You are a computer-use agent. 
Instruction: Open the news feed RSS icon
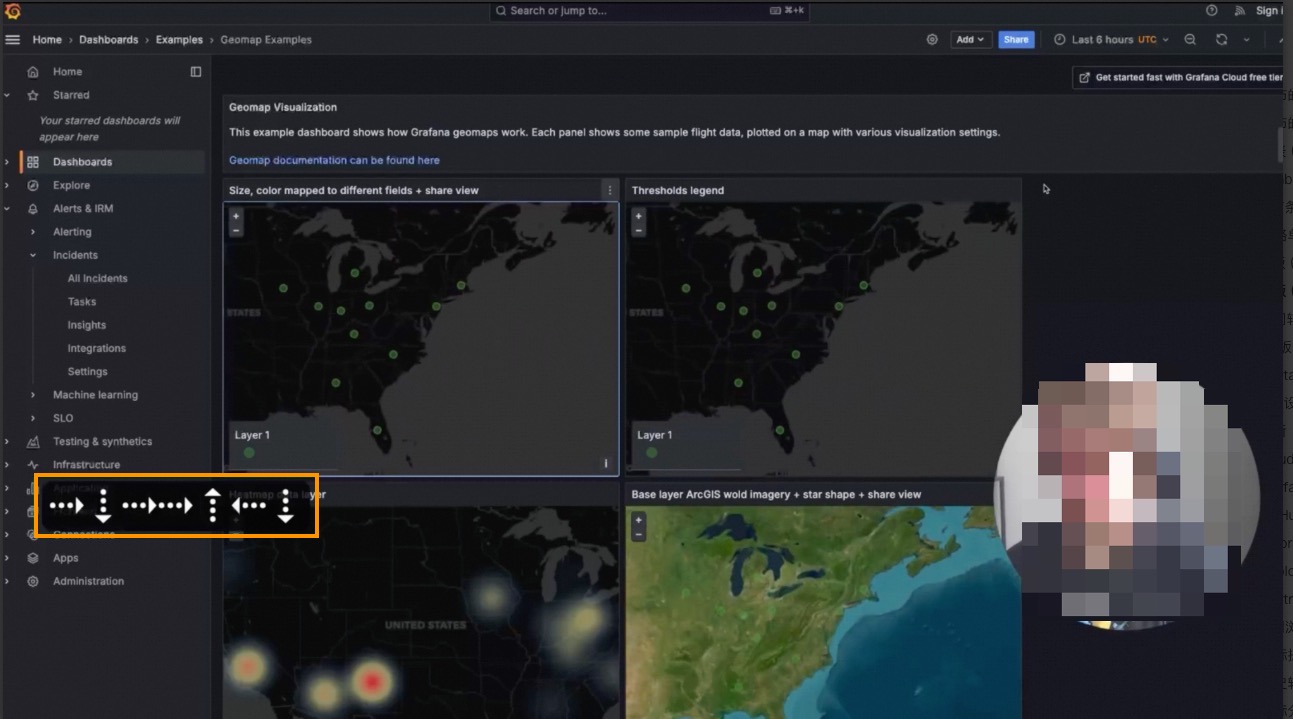tap(1240, 10)
